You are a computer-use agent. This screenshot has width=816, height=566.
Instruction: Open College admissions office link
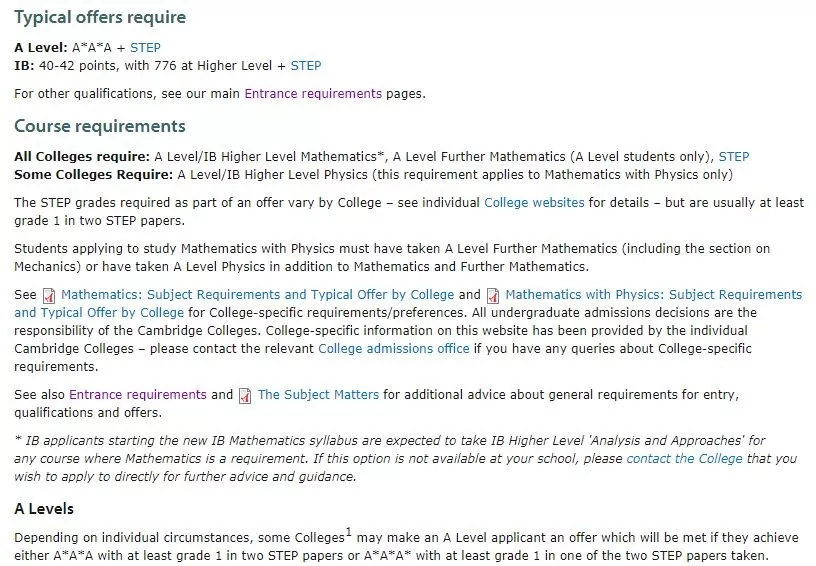393,349
